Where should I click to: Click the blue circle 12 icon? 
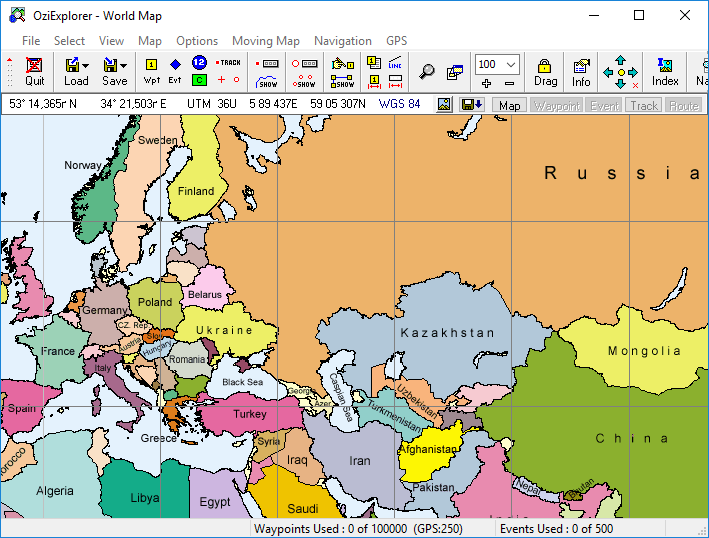[x=199, y=62]
